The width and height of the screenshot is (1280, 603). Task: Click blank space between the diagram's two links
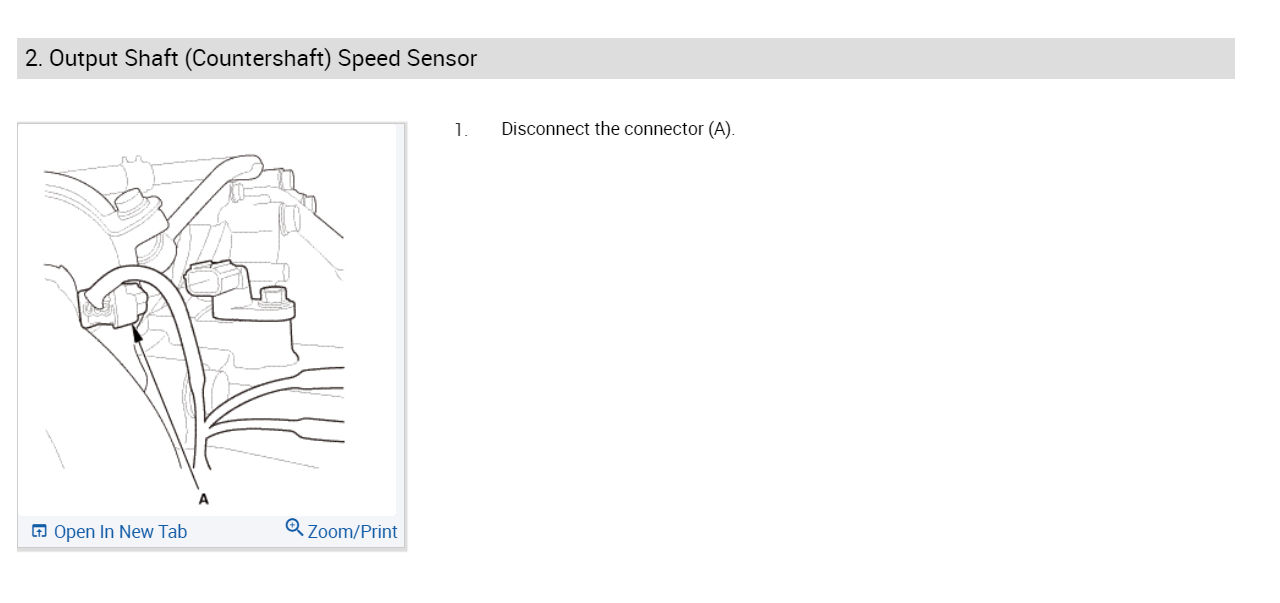click(x=235, y=532)
